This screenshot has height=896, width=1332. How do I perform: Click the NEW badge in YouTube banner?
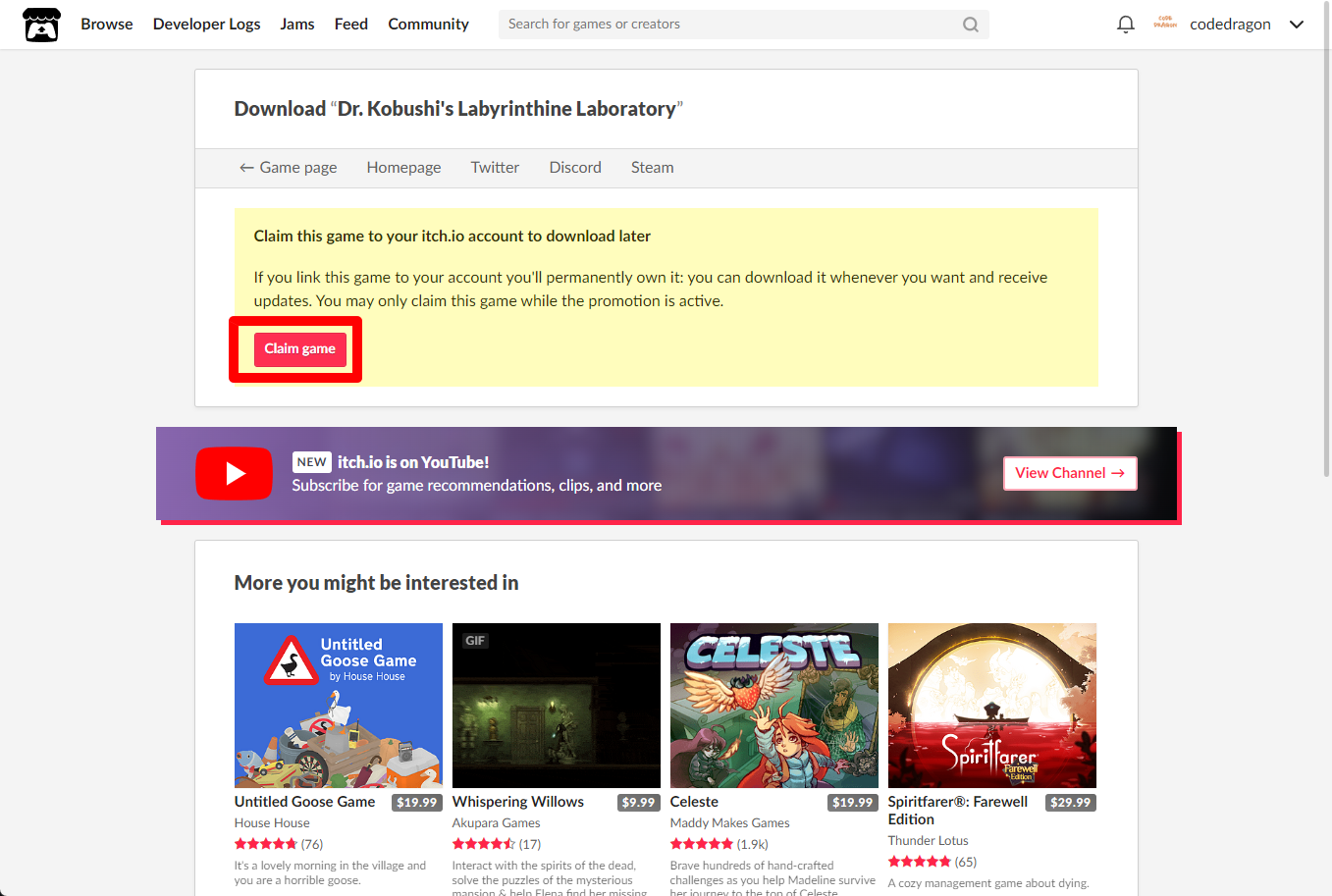tap(312, 462)
